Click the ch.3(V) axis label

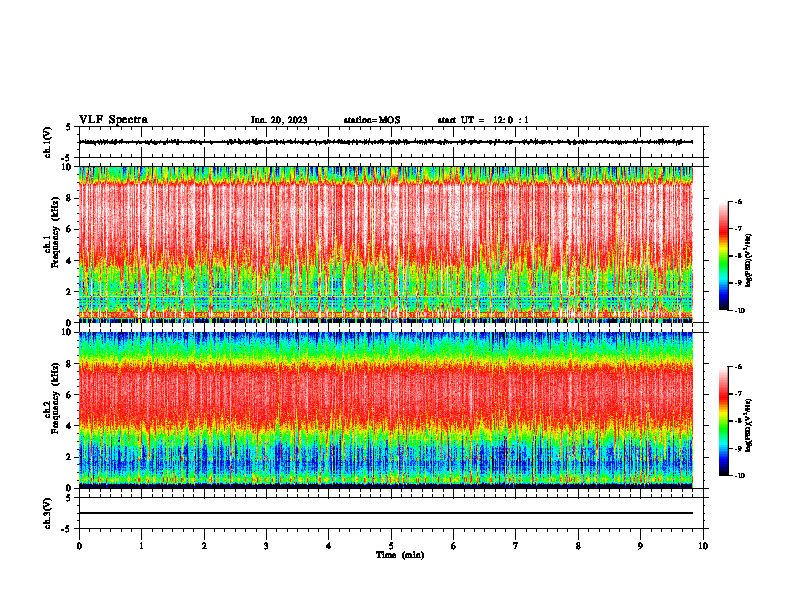(48, 513)
